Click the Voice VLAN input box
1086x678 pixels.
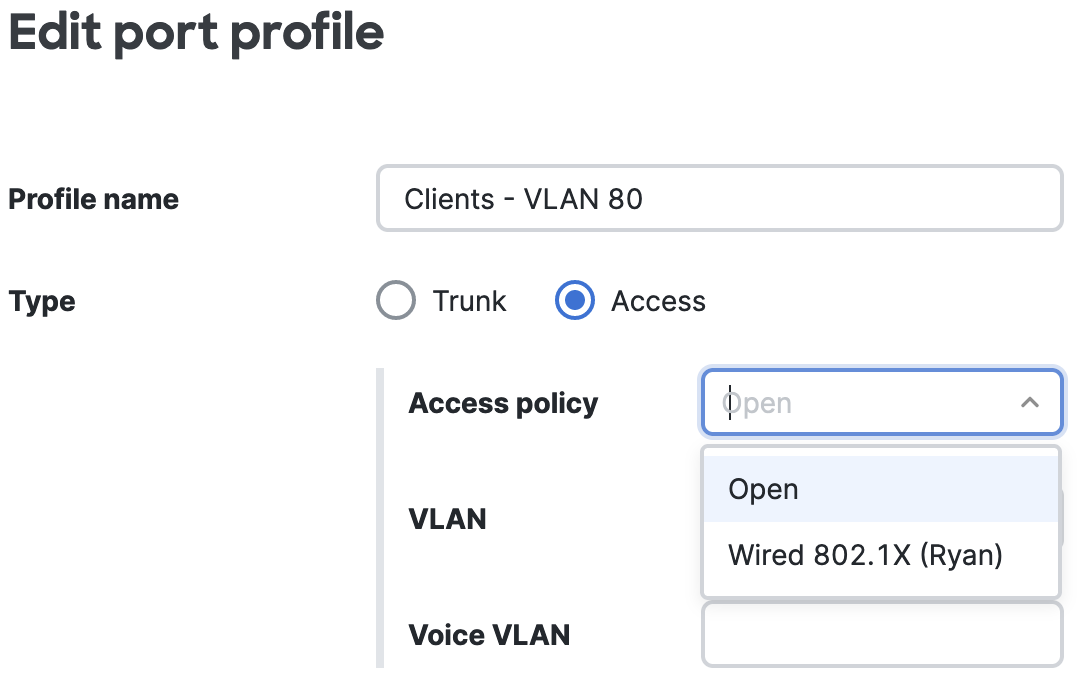(881, 634)
